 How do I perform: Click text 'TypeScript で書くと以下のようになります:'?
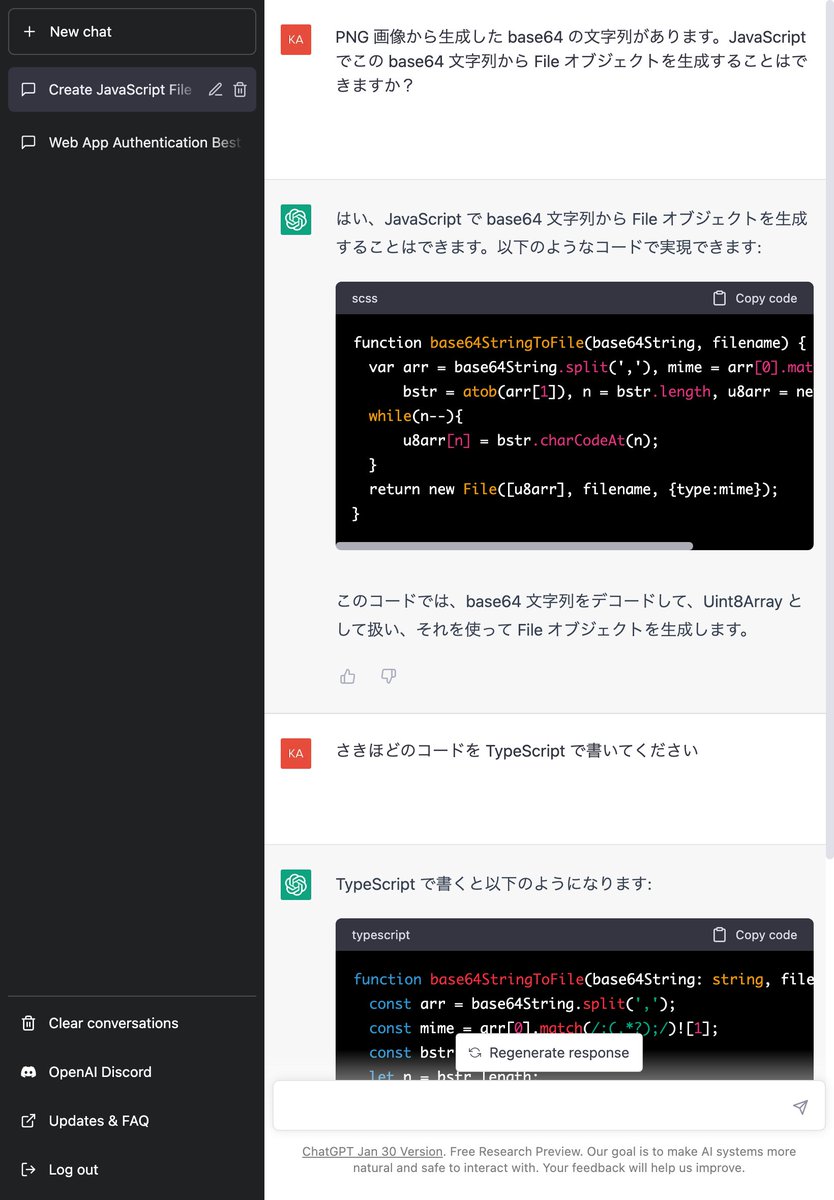click(494, 884)
